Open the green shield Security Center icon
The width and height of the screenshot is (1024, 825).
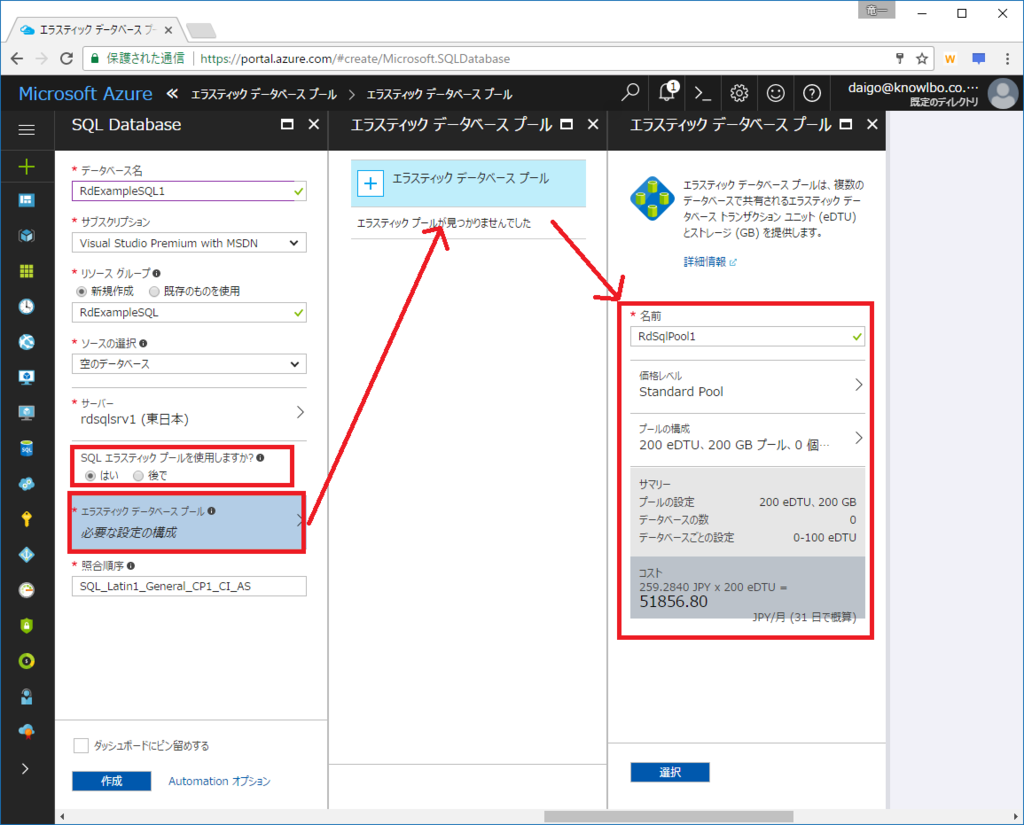pyautogui.click(x=27, y=625)
